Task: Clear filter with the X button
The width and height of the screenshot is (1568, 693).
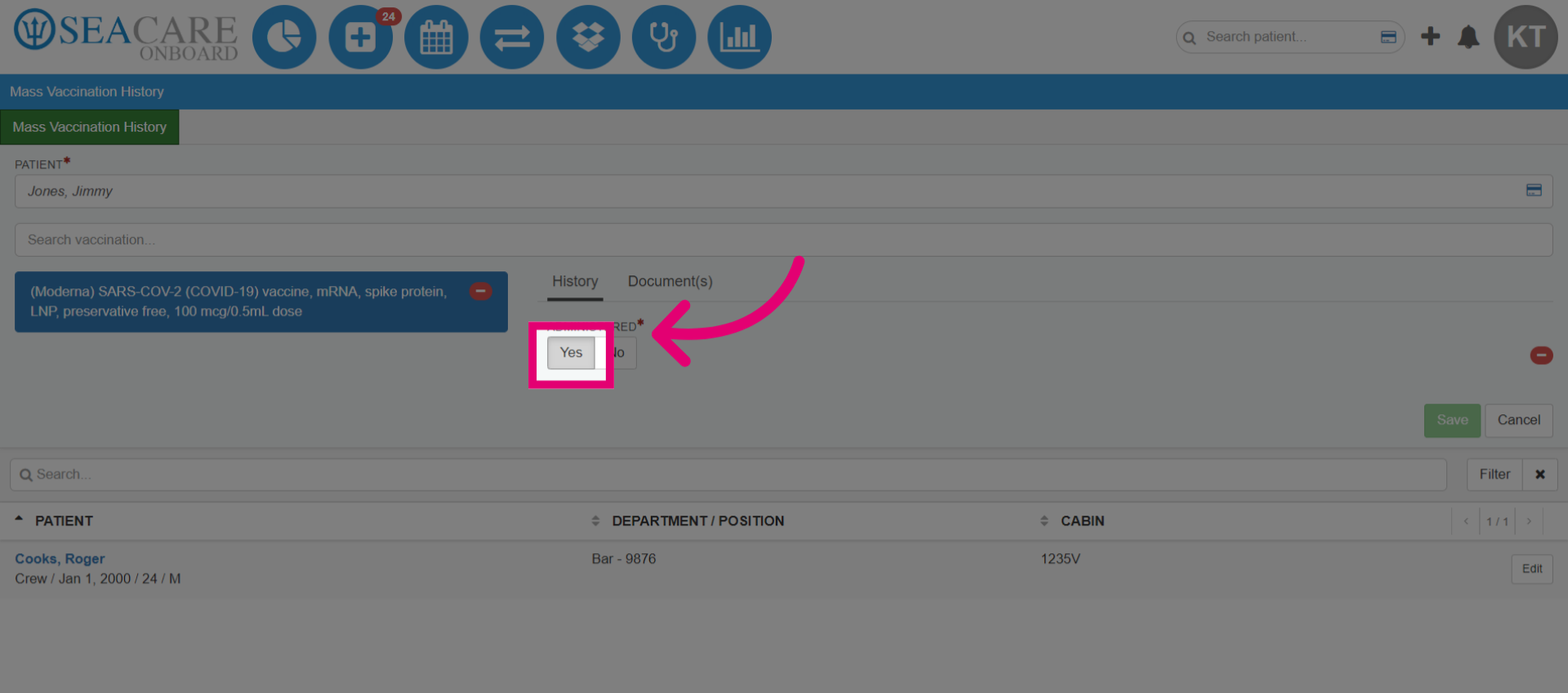Action: pos(1539,474)
